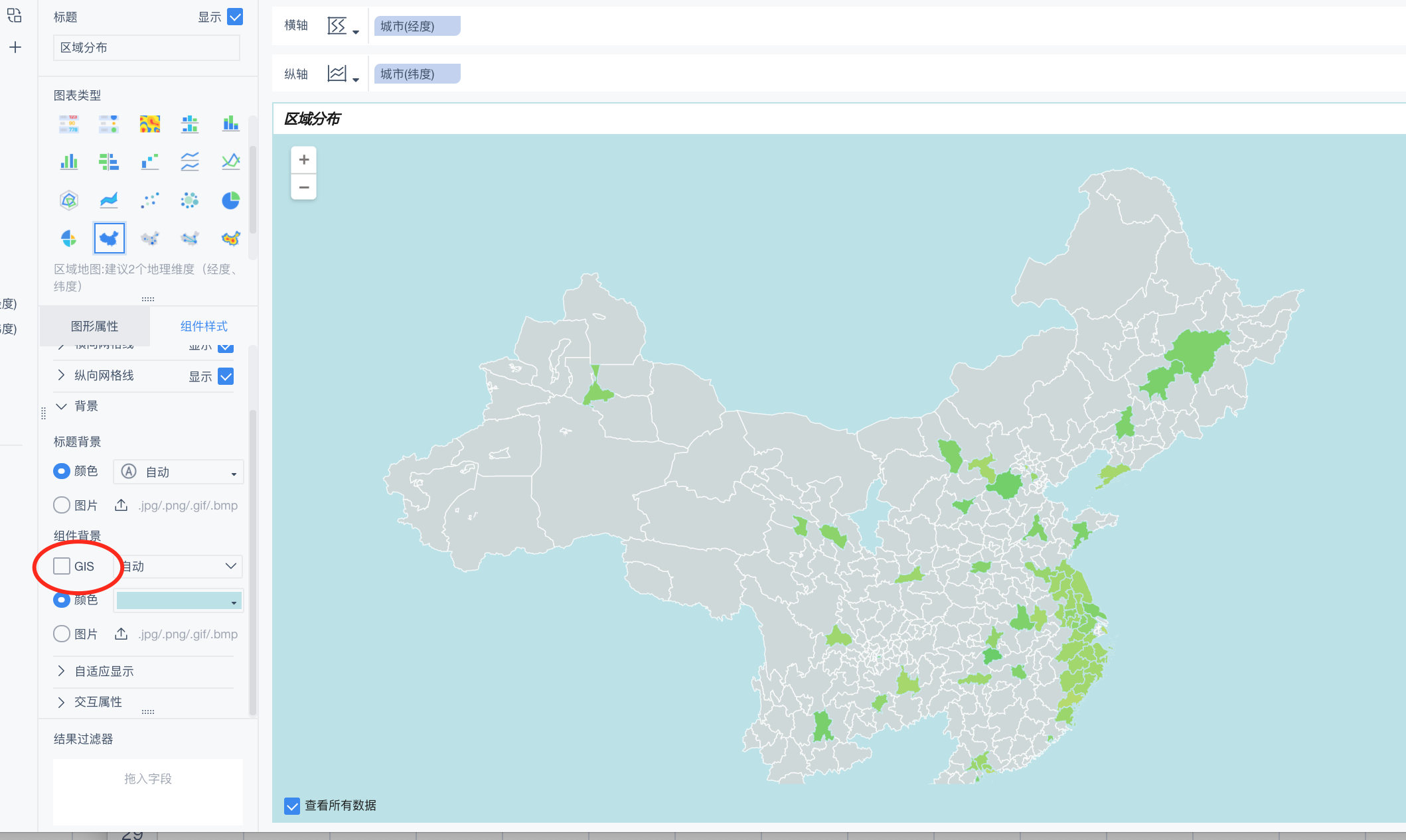Switch to the 组件样式 tab

204,326
